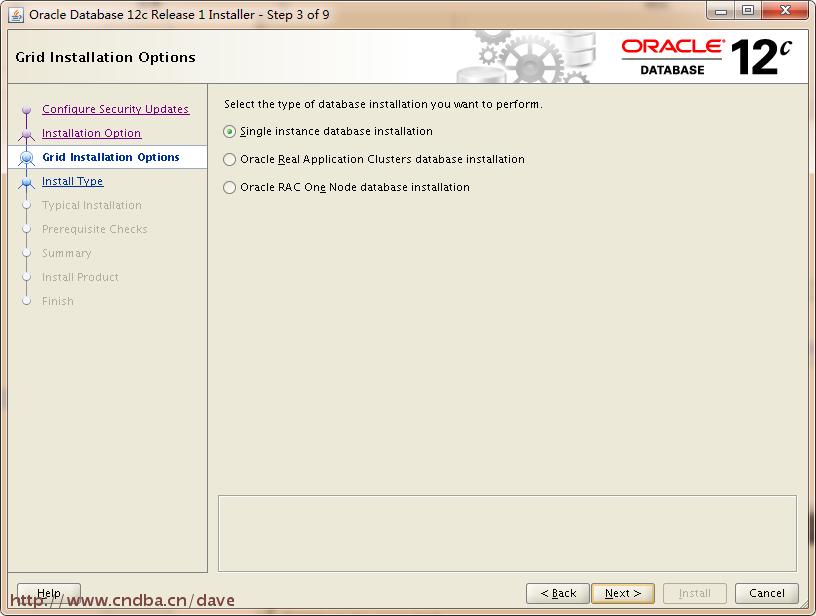Open installer Help
This screenshot has width=816, height=616.
point(49,593)
